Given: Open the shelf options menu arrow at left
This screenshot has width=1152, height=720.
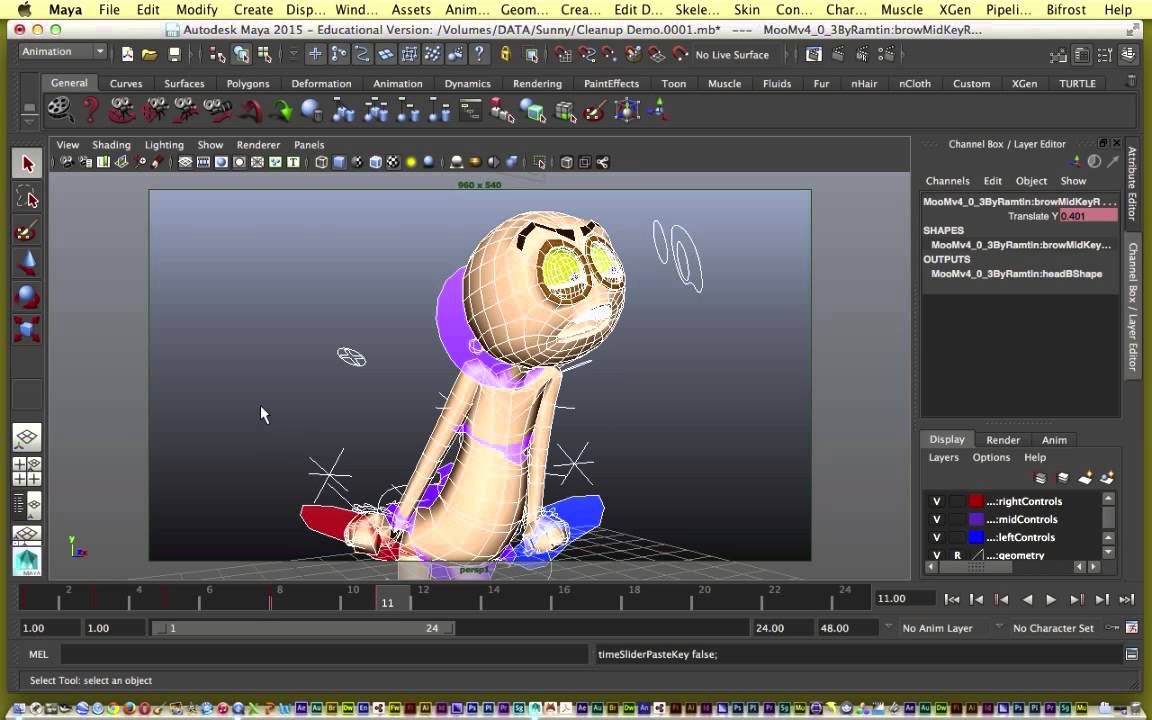Looking at the screenshot, I should click(29, 121).
